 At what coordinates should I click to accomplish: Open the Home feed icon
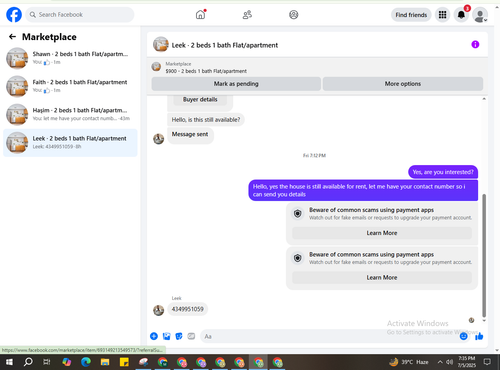(x=200, y=15)
